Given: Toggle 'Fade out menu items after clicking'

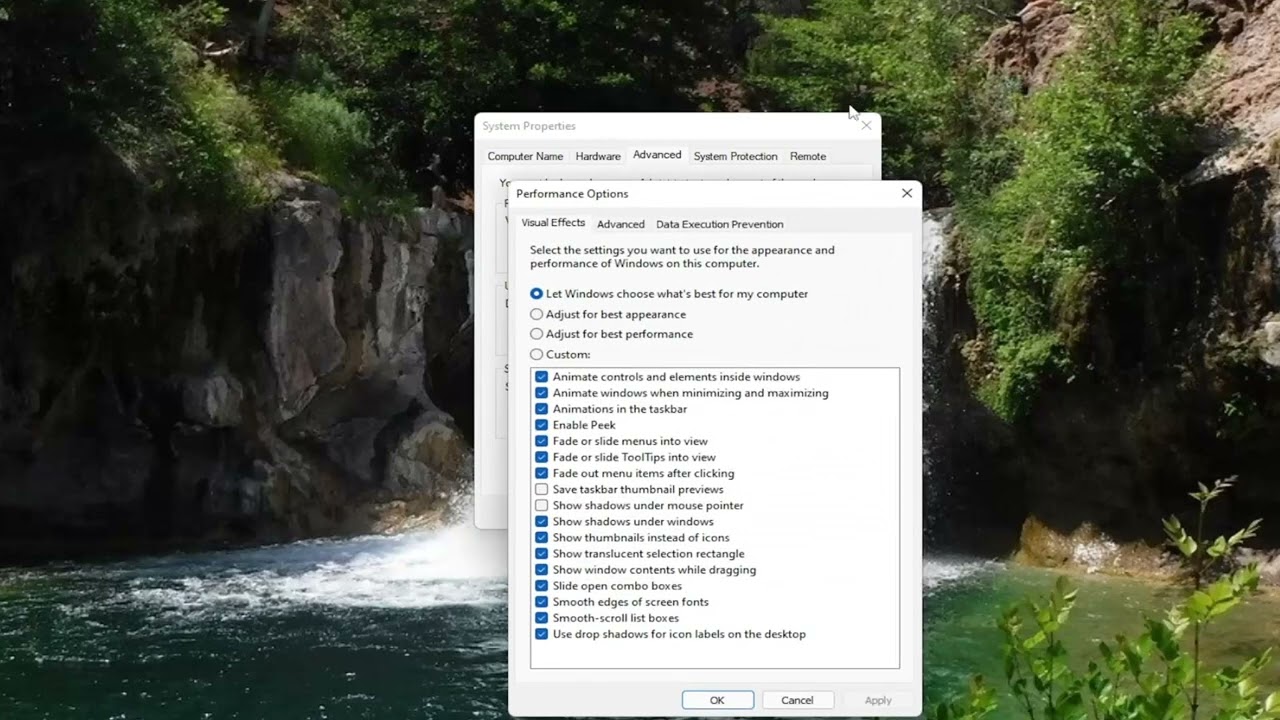Looking at the screenshot, I should tap(542, 473).
